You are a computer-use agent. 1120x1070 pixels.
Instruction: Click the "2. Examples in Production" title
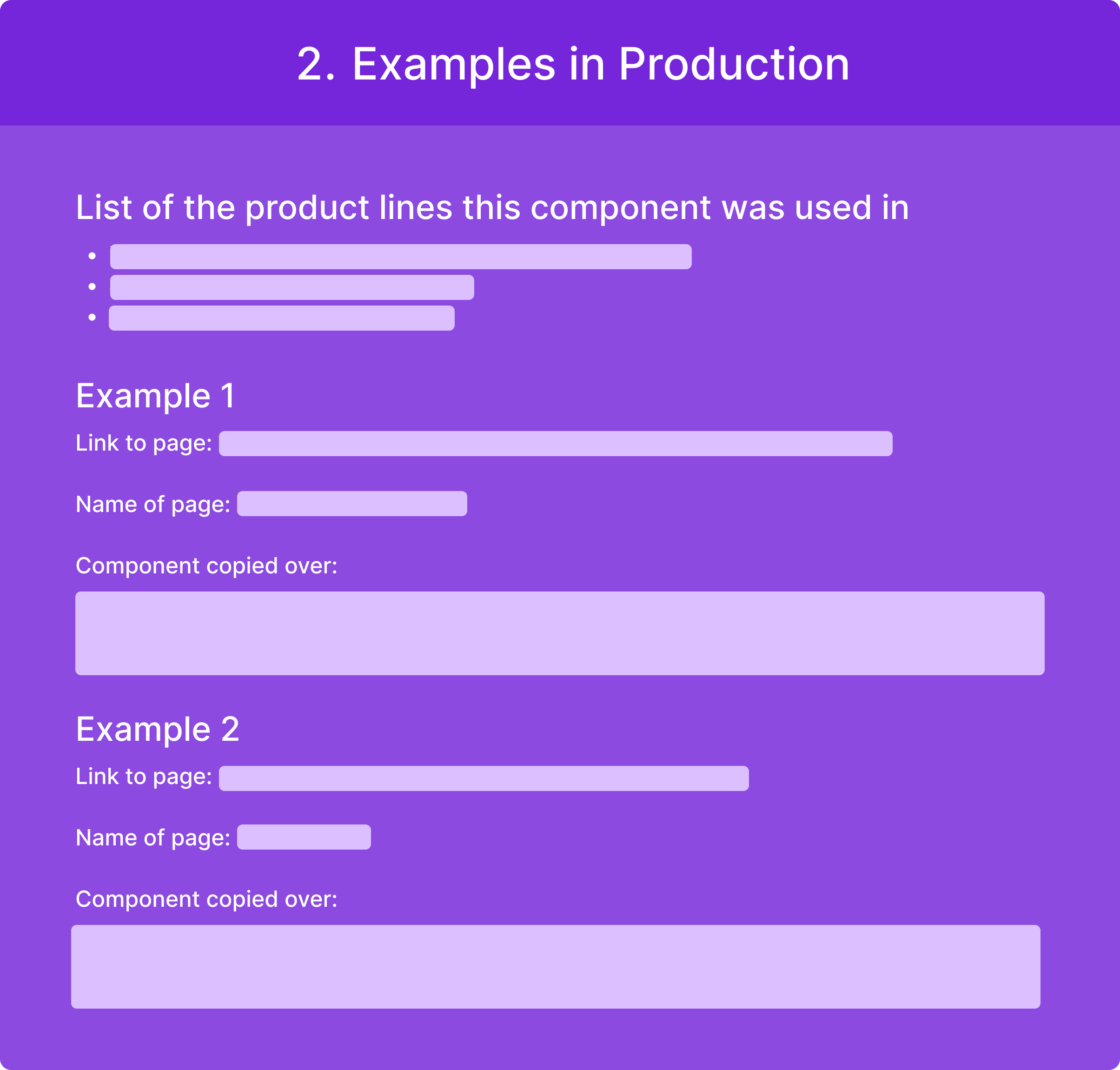pos(573,64)
